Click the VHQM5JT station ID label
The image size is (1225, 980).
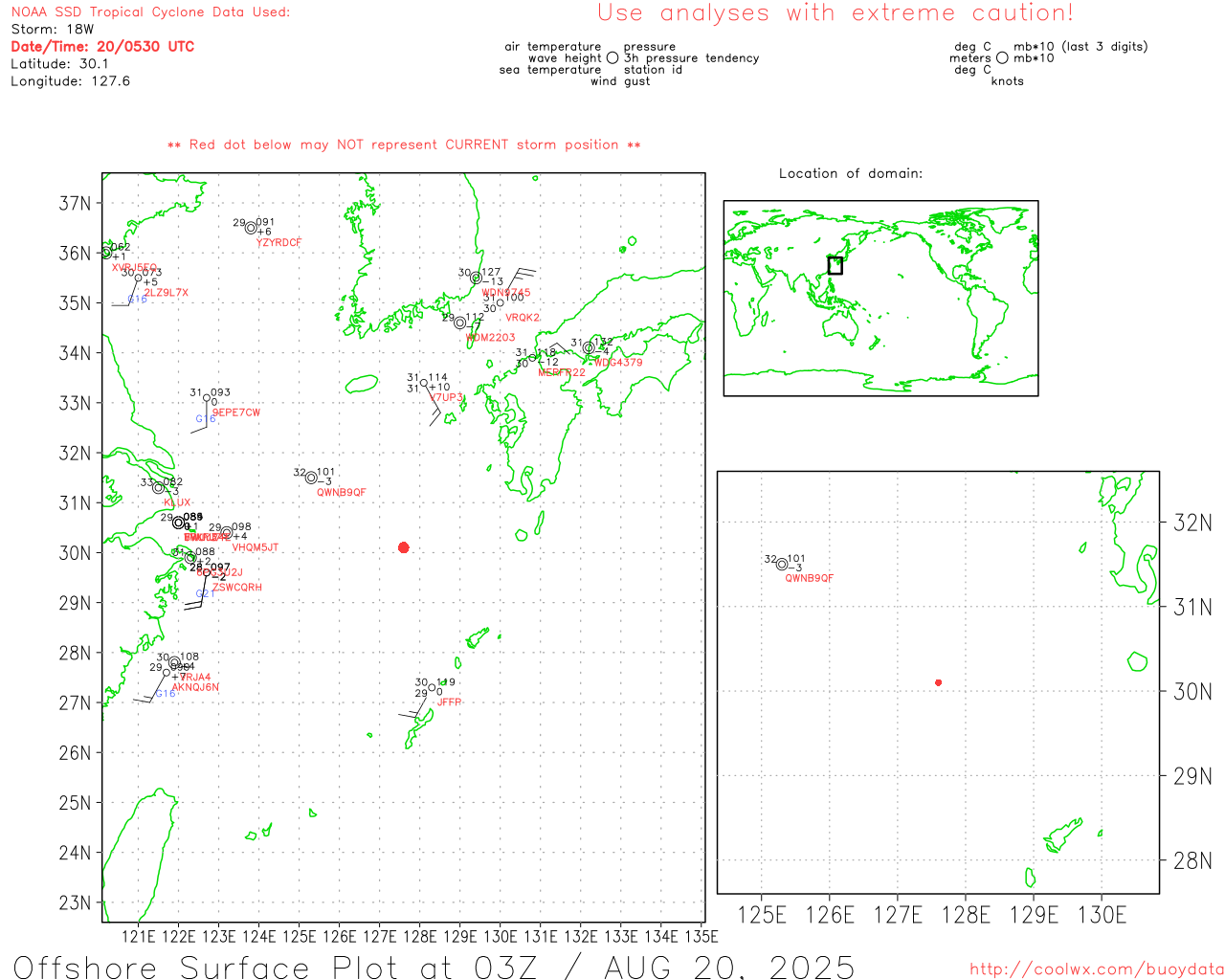click(256, 547)
